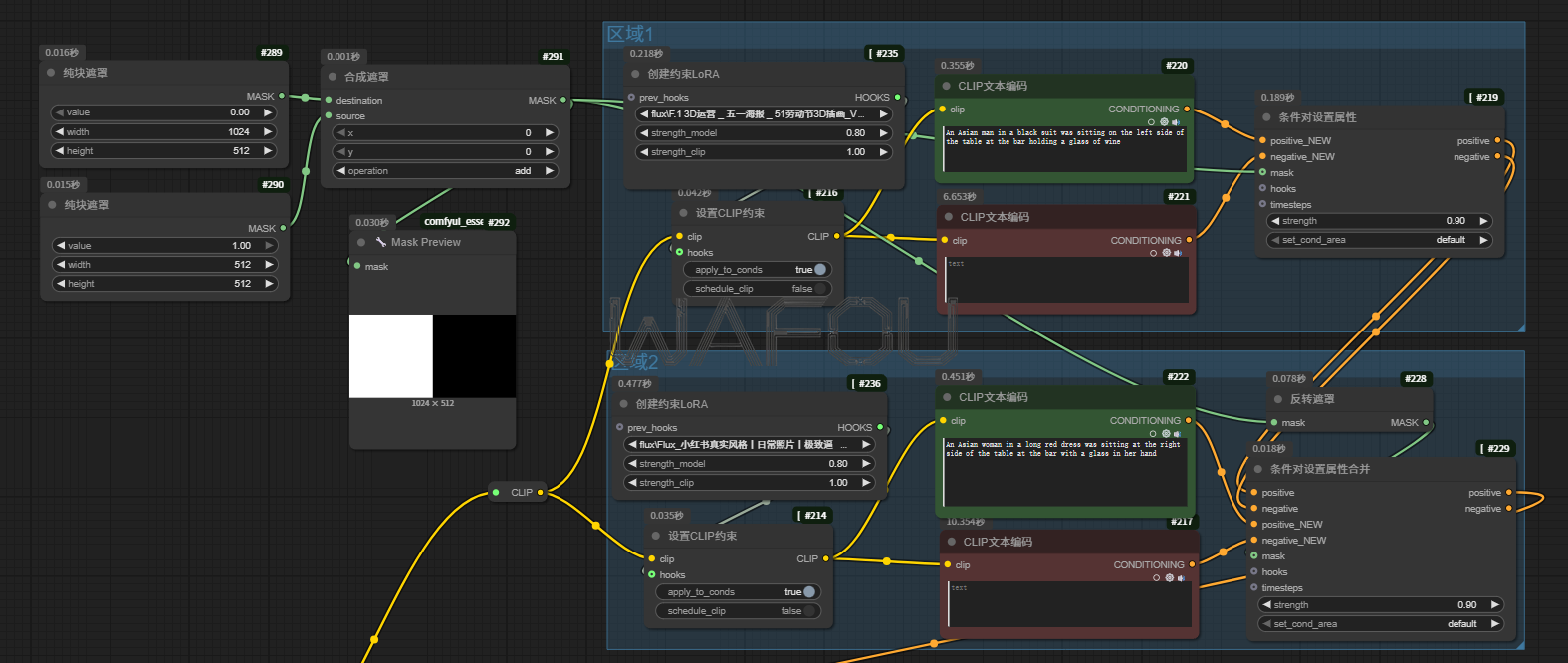Increase strength_model in node #235
Screen dimensions: 1568x663
pyautogui.click(x=883, y=133)
